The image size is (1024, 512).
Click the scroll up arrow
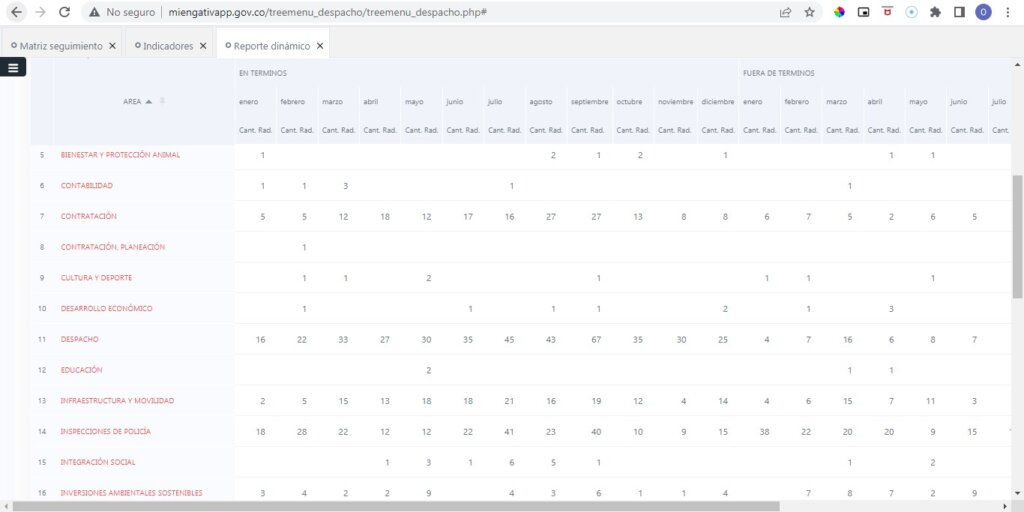pyautogui.click(x=1017, y=64)
